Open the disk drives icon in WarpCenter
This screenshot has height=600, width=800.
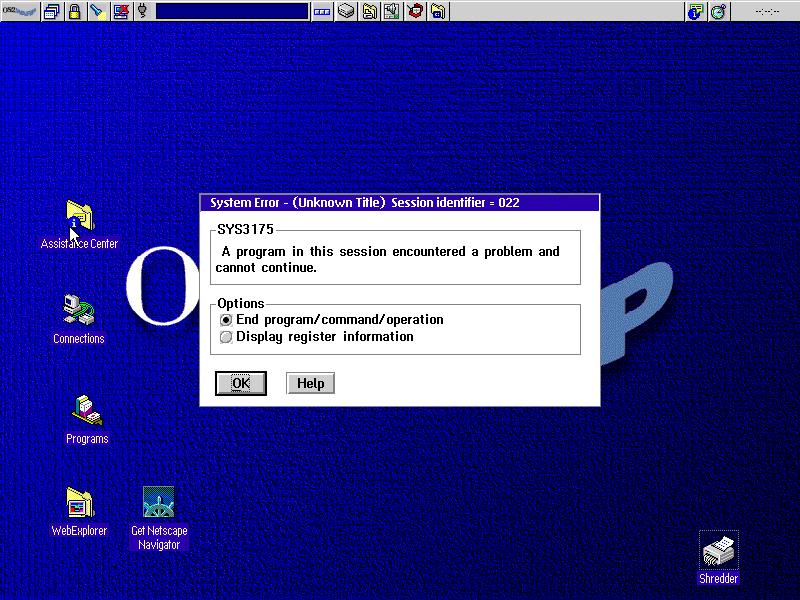pyautogui.click(x=346, y=11)
